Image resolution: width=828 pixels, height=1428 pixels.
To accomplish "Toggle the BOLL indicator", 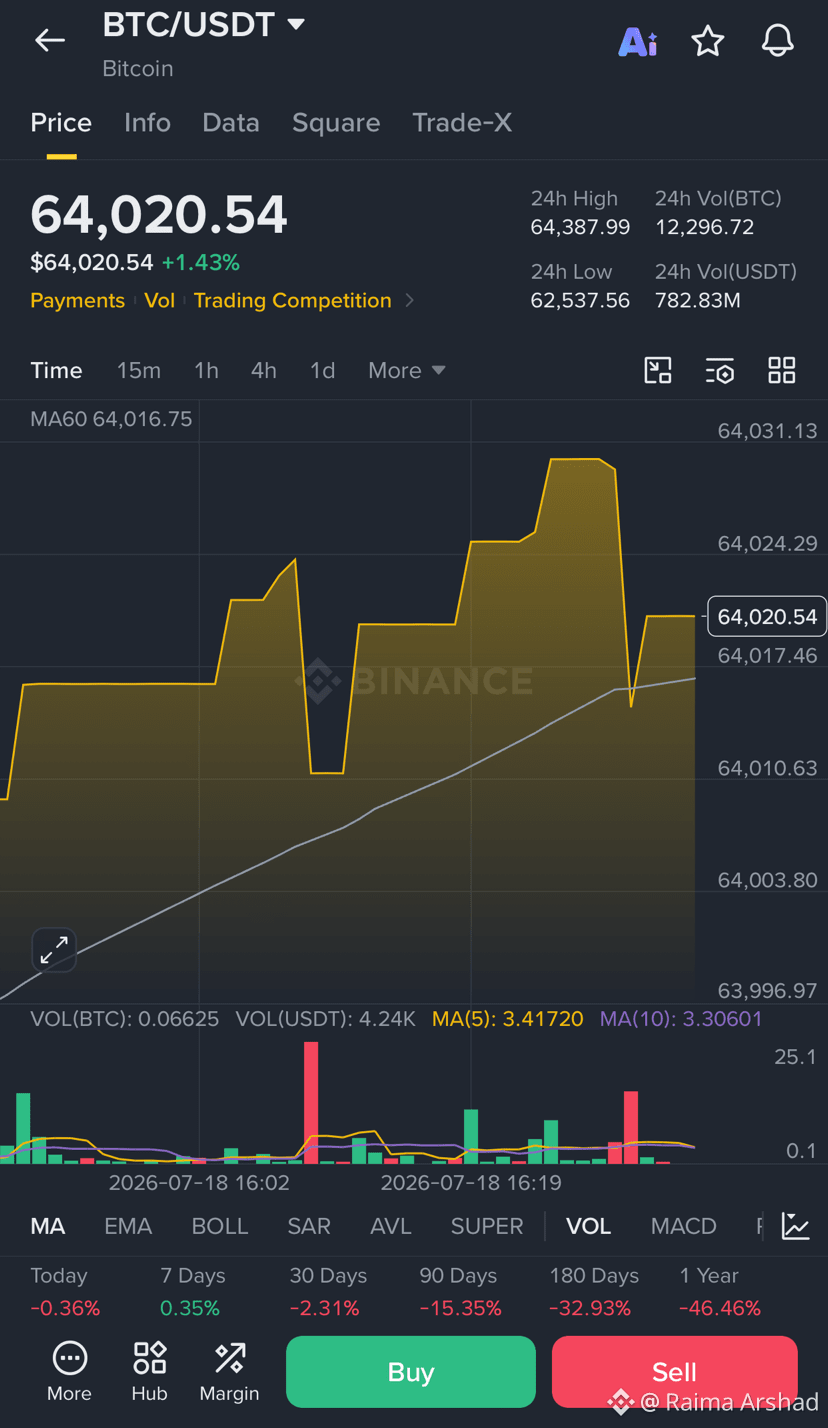I will (x=220, y=1226).
